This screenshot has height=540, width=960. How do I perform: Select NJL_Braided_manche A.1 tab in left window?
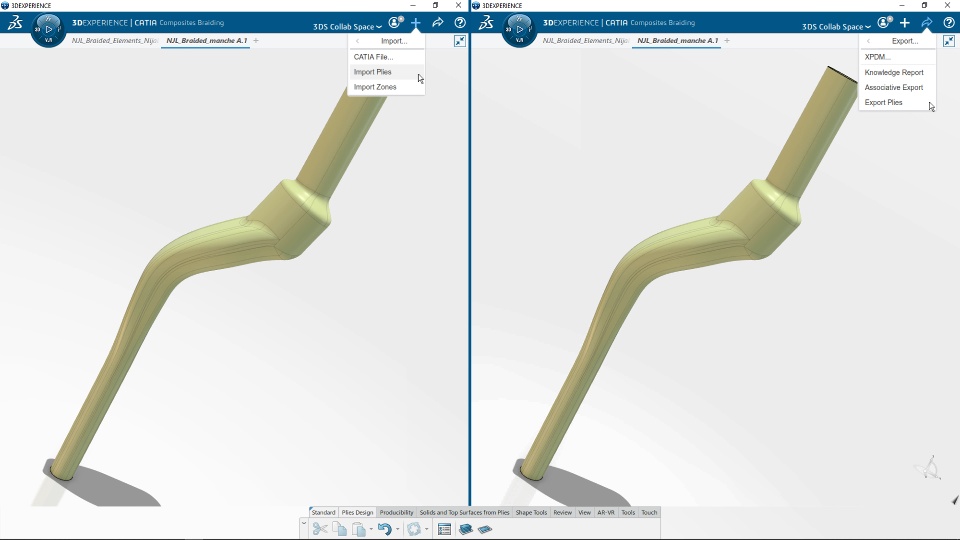(206, 40)
